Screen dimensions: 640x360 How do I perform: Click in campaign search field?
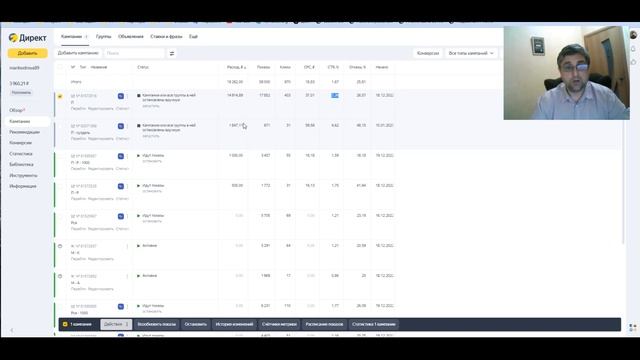(134, 53)
